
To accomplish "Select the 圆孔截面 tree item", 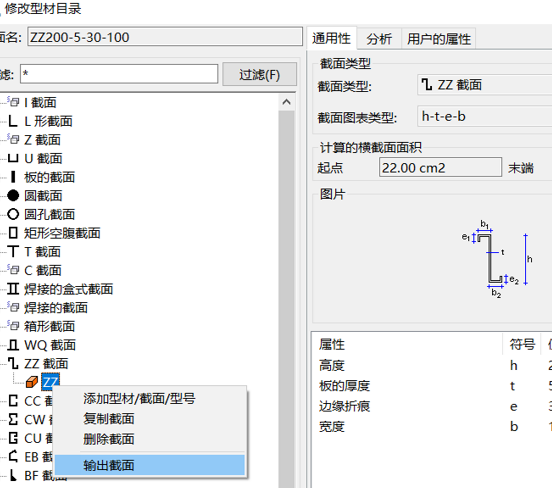I will pyautogui.click(x=50, y=215).
